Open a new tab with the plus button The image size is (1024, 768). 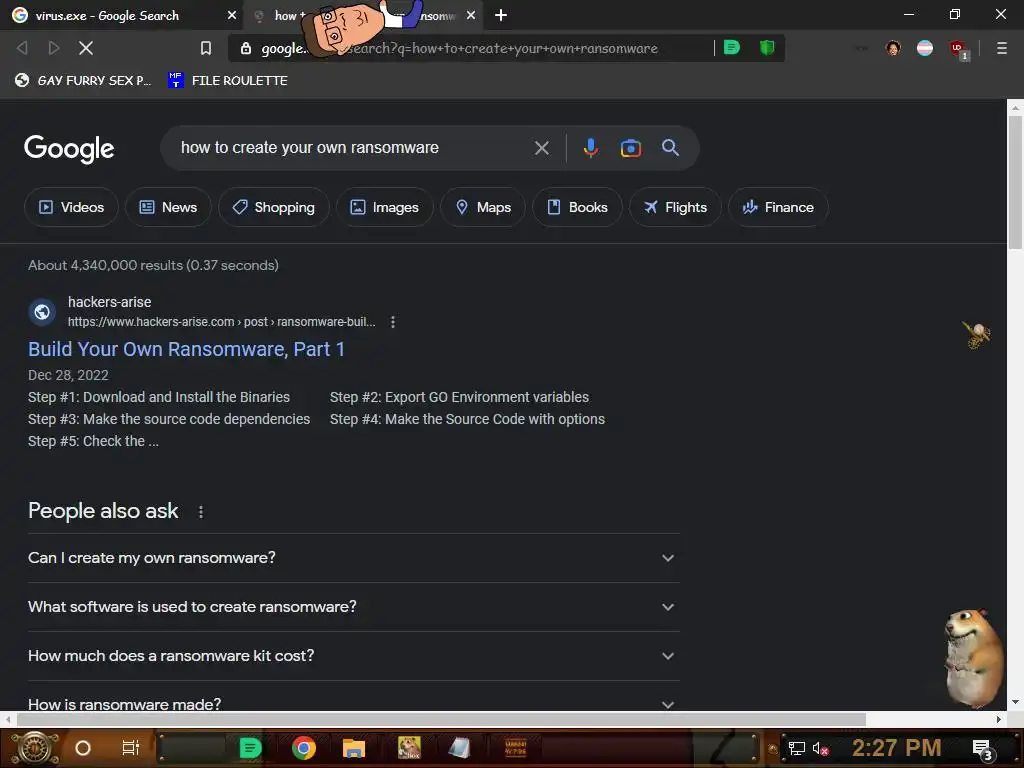(x=501, y=15)
